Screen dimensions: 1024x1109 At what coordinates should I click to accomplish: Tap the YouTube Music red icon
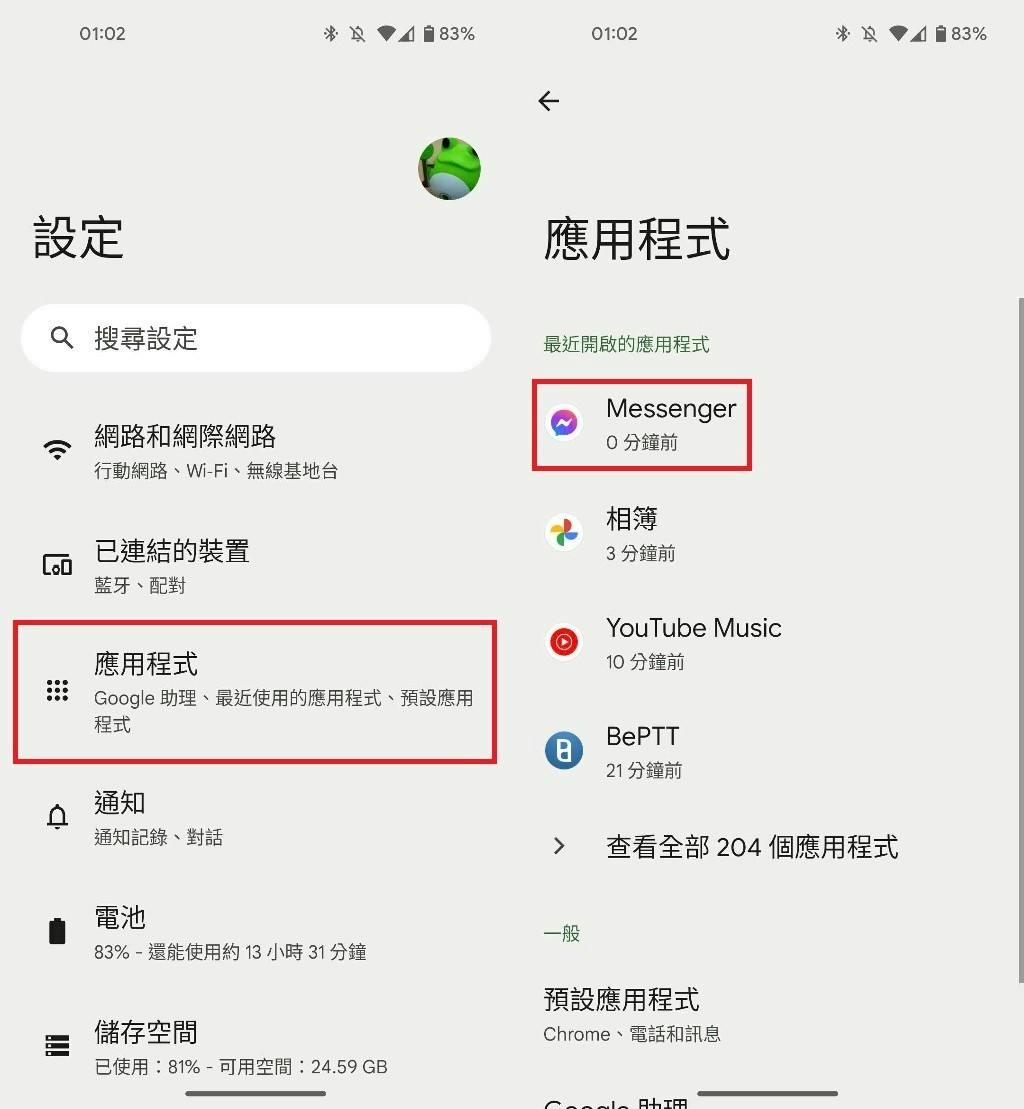(x=564, y=641)
